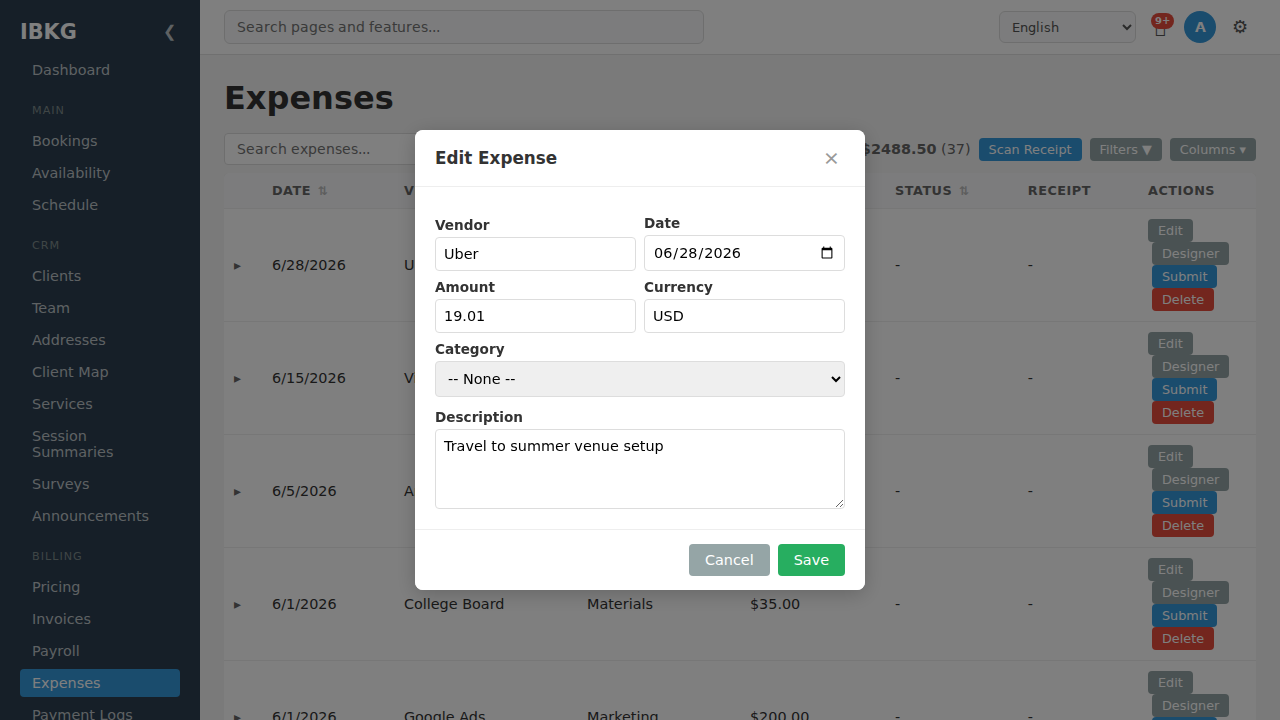Expand the 6/15/2026 expense row
Screen dimensions: 1280x720
[x=238, y=379]
